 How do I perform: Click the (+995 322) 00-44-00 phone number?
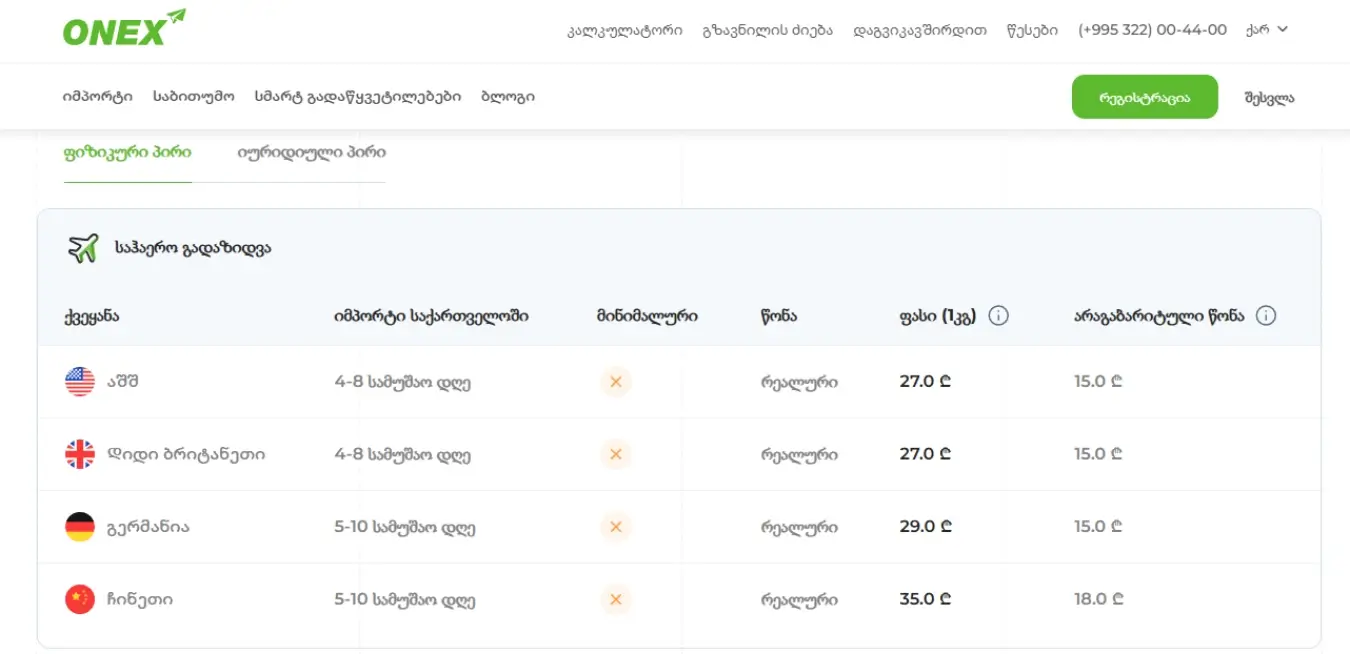(1152, 30)
